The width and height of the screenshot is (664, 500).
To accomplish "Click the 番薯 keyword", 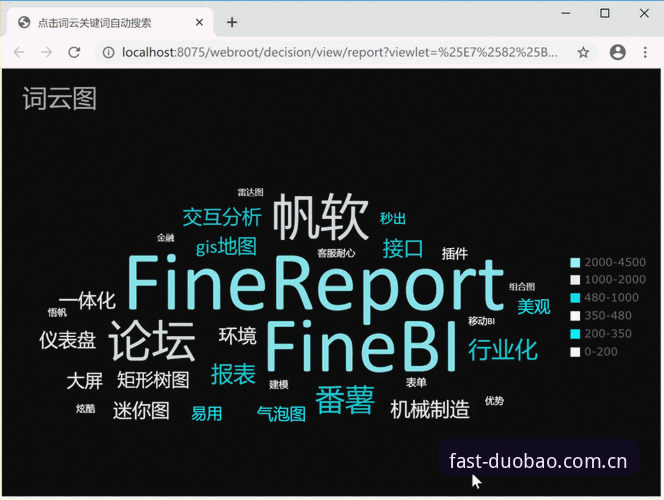I will [345, 400].
